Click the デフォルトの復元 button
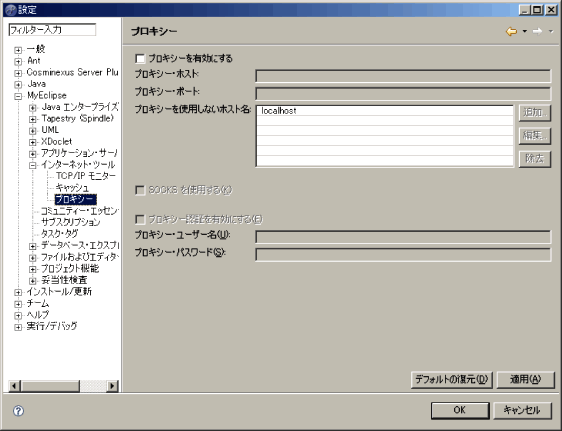Screen dimensions: 562x431 coord(452,379)
